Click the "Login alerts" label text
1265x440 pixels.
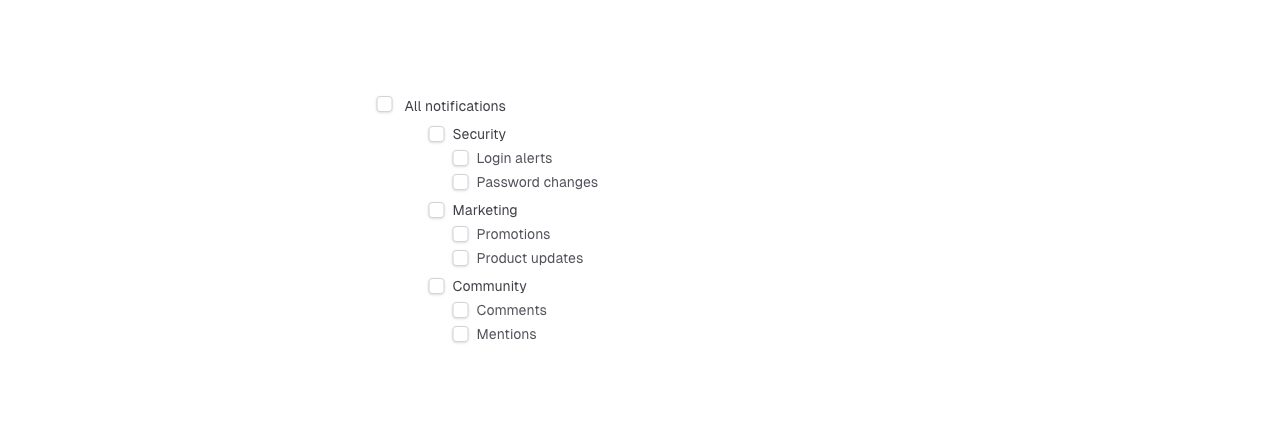514,158
